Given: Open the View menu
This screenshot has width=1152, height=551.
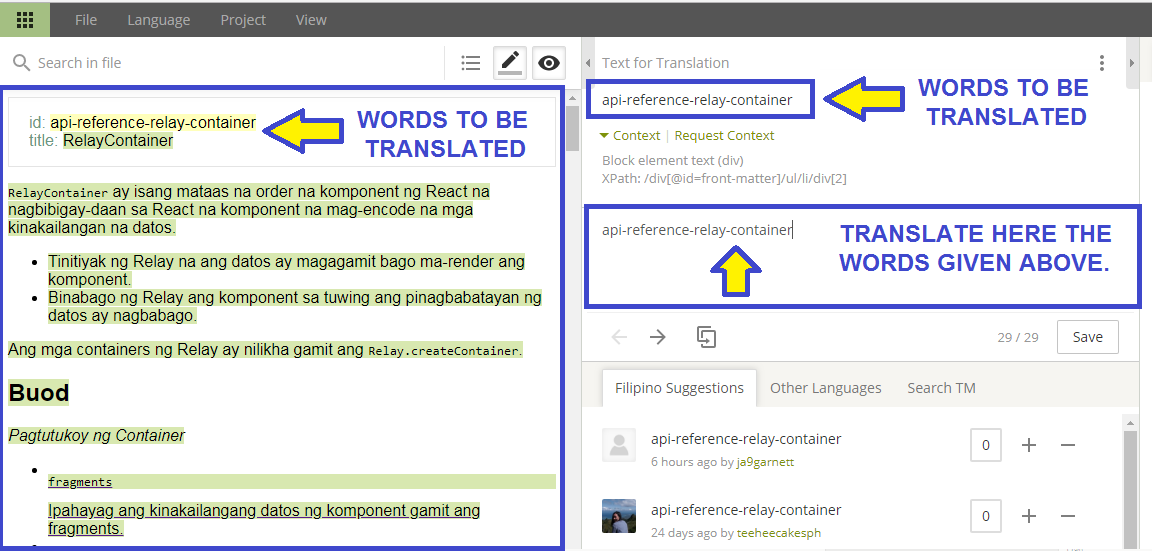Looking at the screenshot, I should coord(311,20).
